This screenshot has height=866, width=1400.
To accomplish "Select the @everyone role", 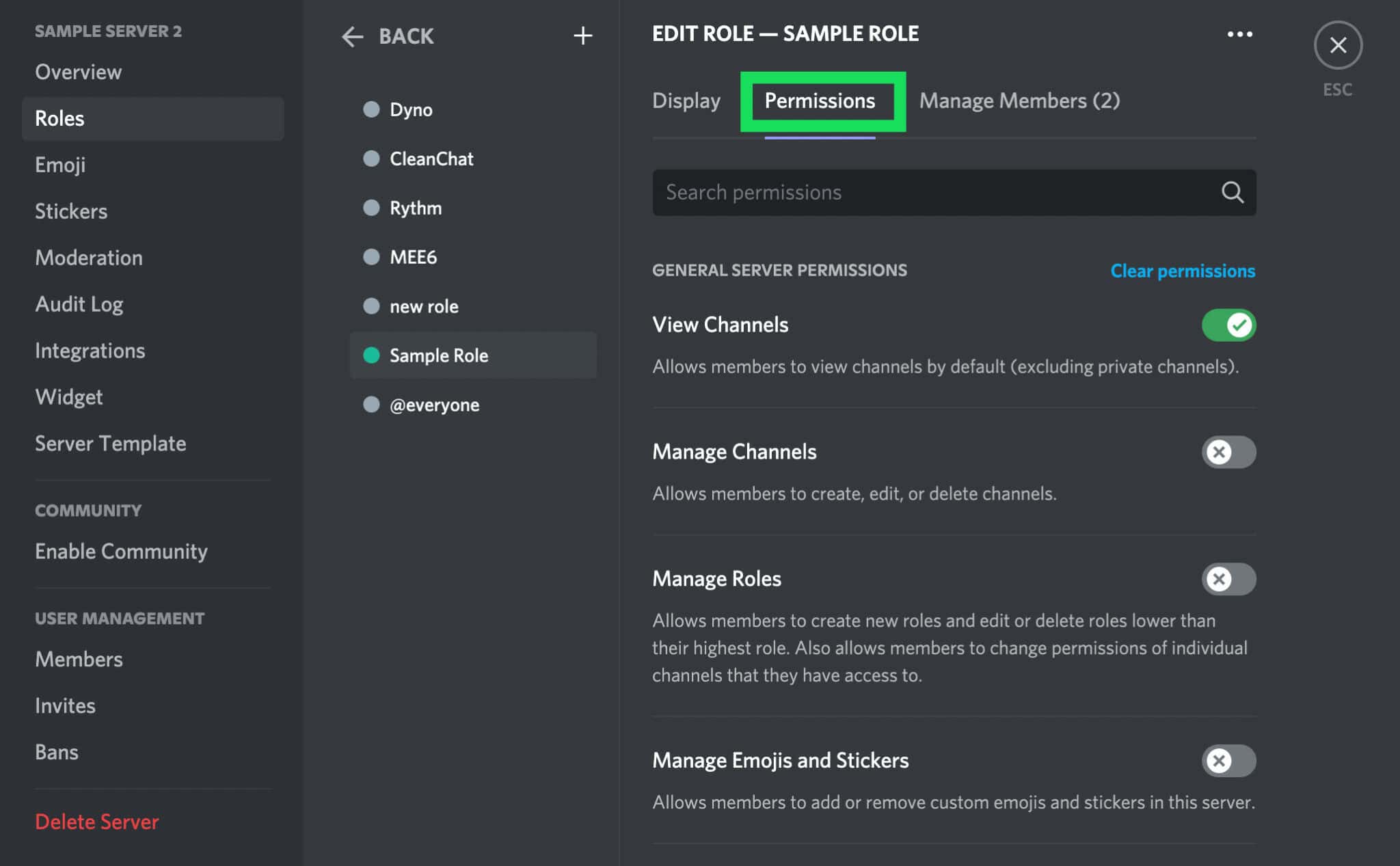I will pyautogui.click(x=433, y=405).
